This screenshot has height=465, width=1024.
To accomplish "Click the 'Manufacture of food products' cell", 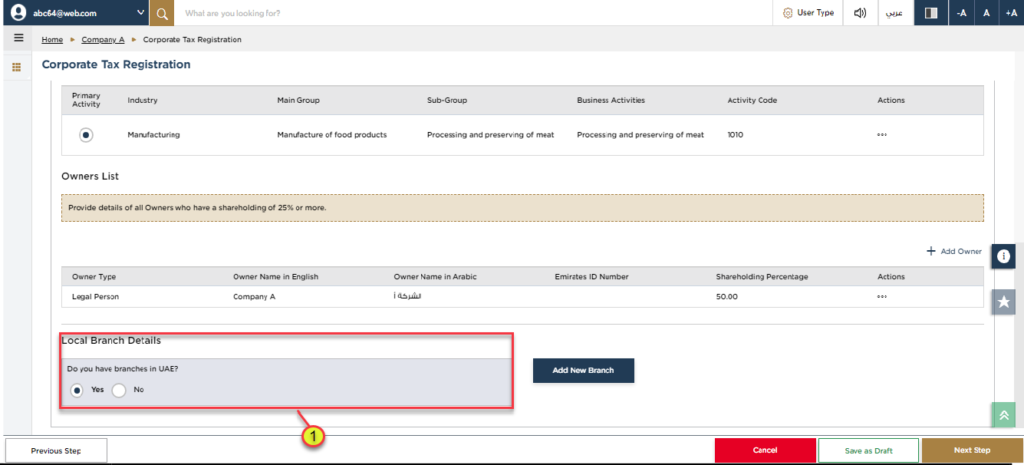I will pyautogui.click(x=332, y=135).
